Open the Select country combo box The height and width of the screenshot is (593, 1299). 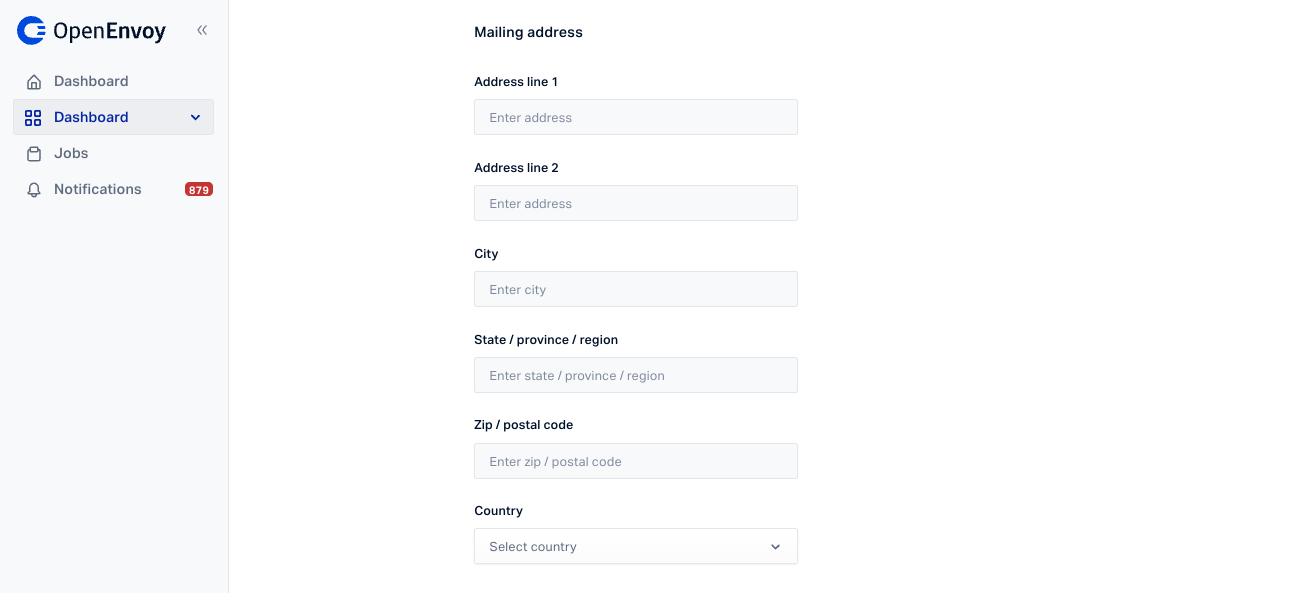click(x=636, y=547)
